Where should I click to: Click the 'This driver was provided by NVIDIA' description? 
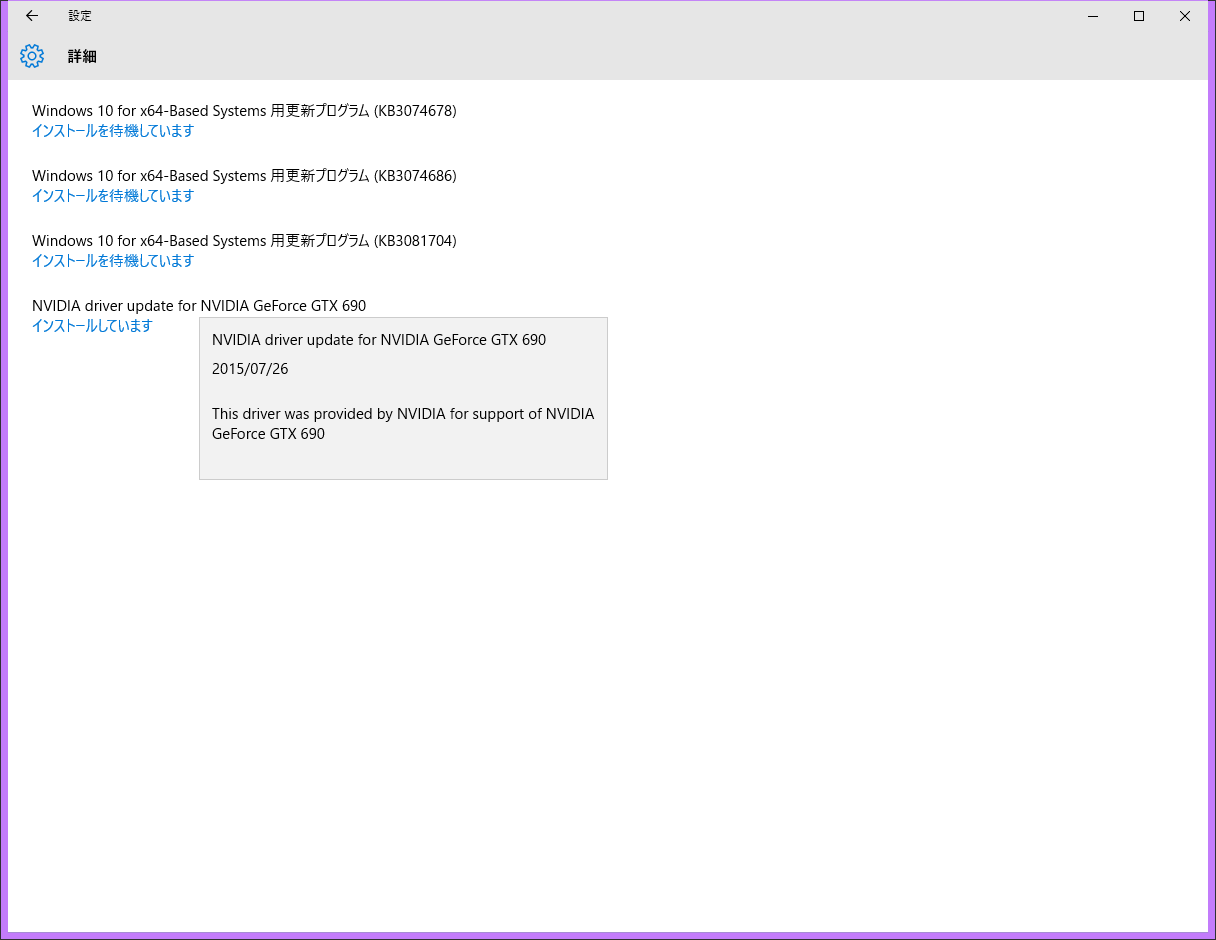click(403, 424)
